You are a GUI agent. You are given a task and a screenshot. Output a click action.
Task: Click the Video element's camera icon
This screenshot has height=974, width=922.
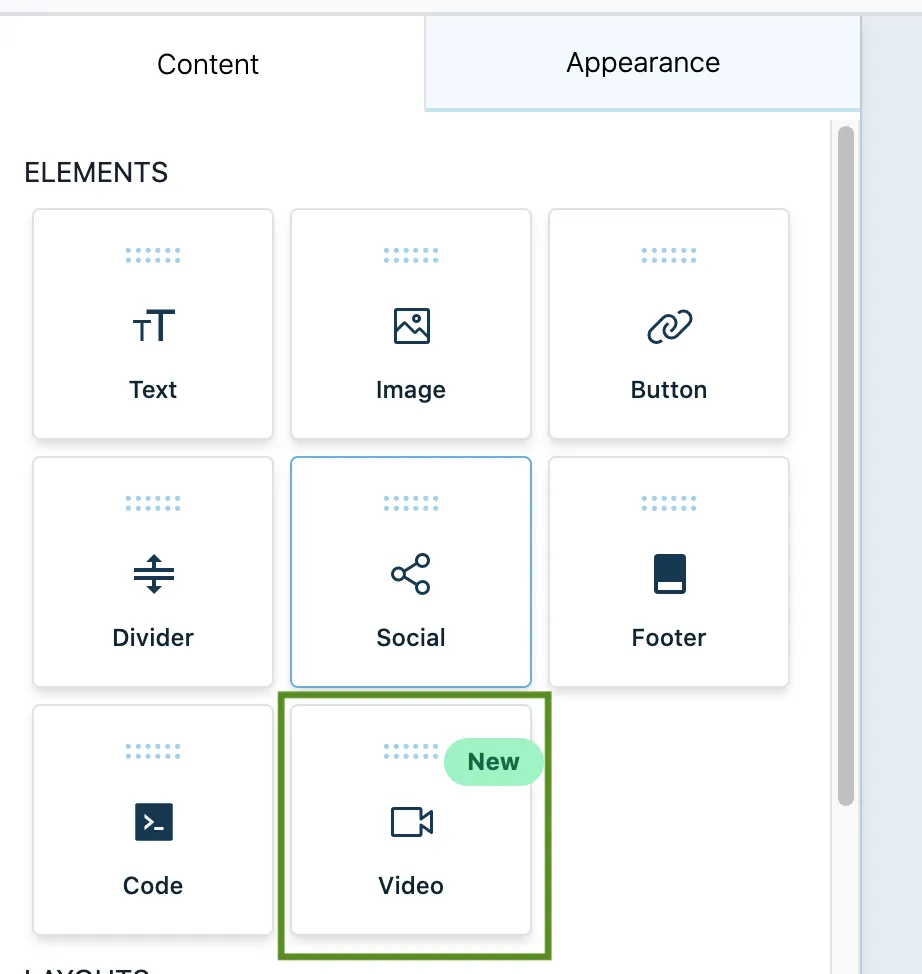point(411,822)
